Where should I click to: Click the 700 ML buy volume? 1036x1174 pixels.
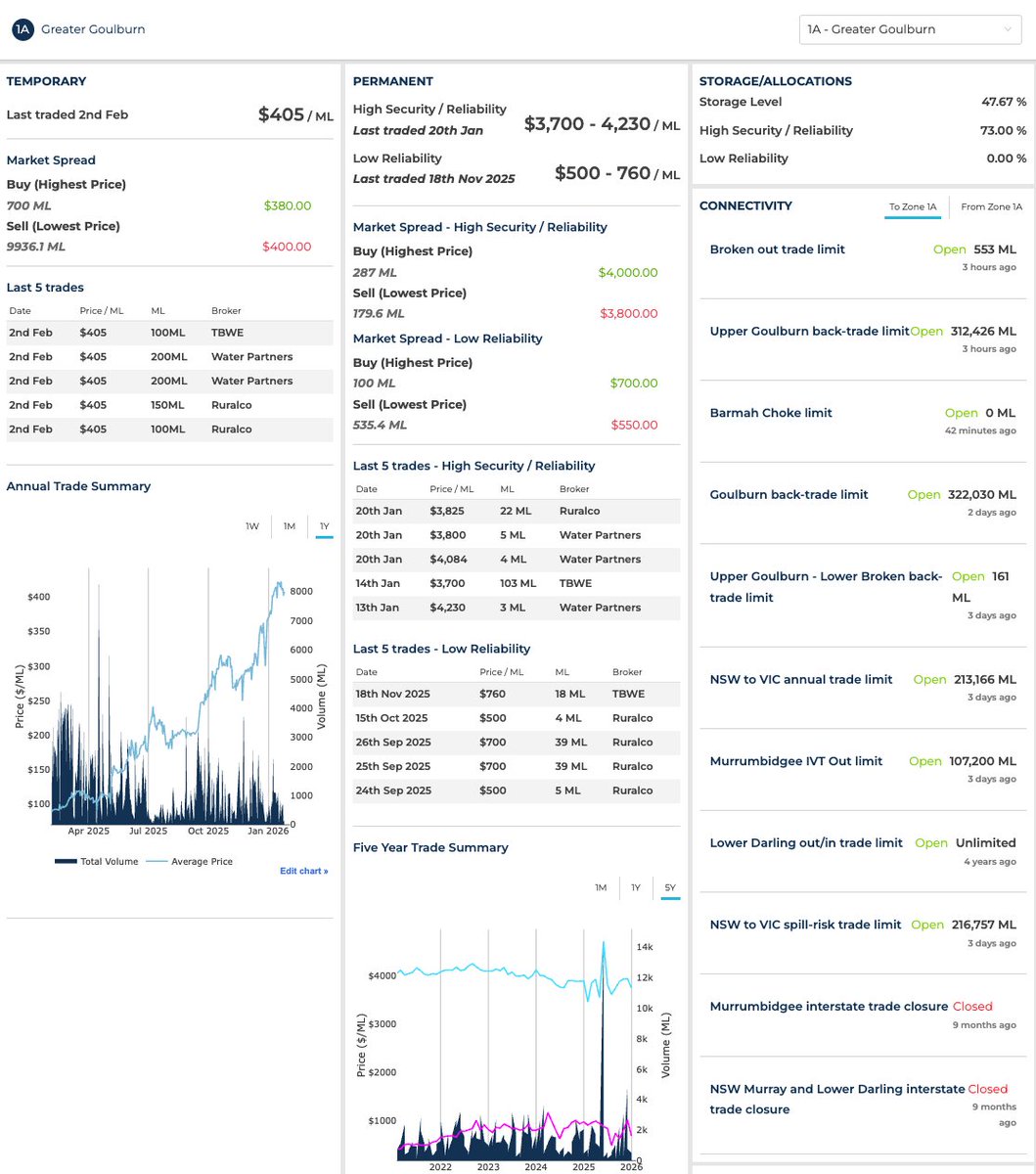[29, 205]
